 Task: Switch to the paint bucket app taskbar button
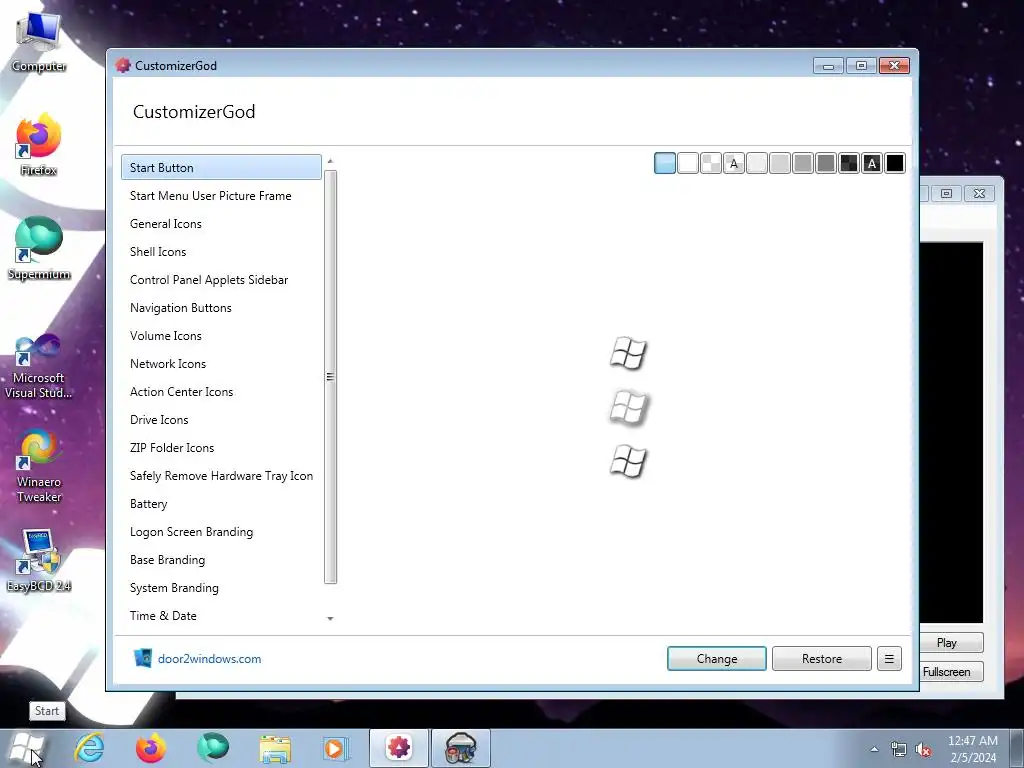pos(460,748)
